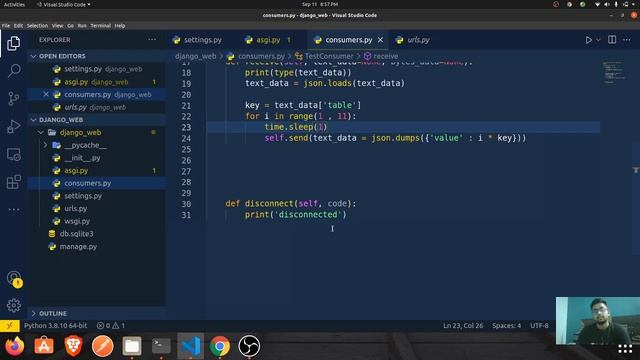Close consumers.py in Open Editors list
Image resolution: width=640 pixels, height=360 pixels.
46,94
